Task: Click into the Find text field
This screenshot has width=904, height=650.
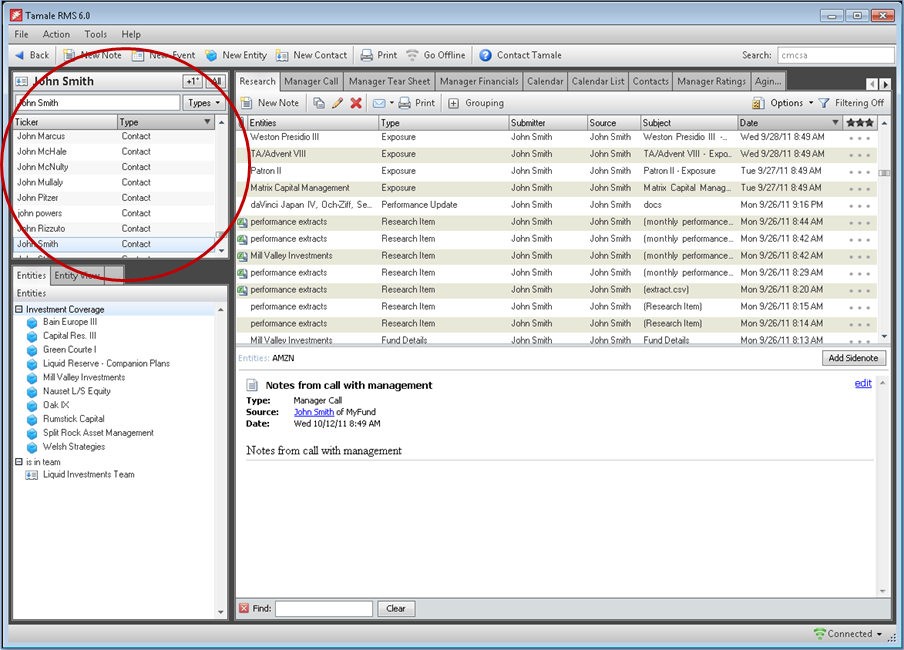Action: click(324, 608)
